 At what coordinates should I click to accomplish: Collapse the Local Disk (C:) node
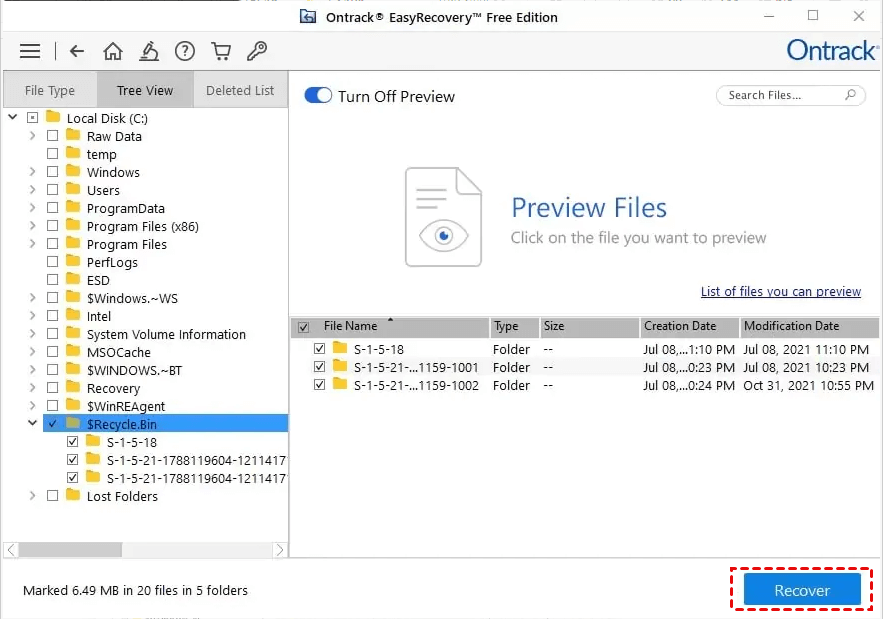[x=12, y=117]
